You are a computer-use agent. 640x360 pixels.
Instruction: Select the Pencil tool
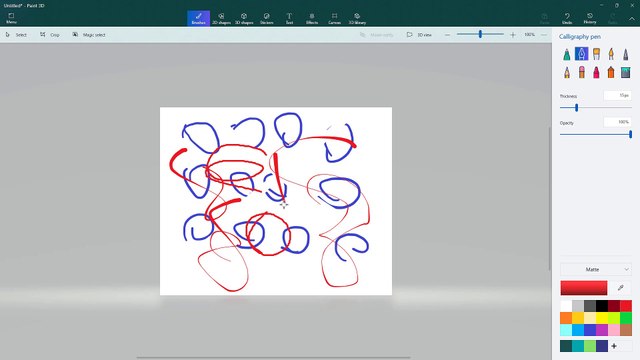(567, 73)
